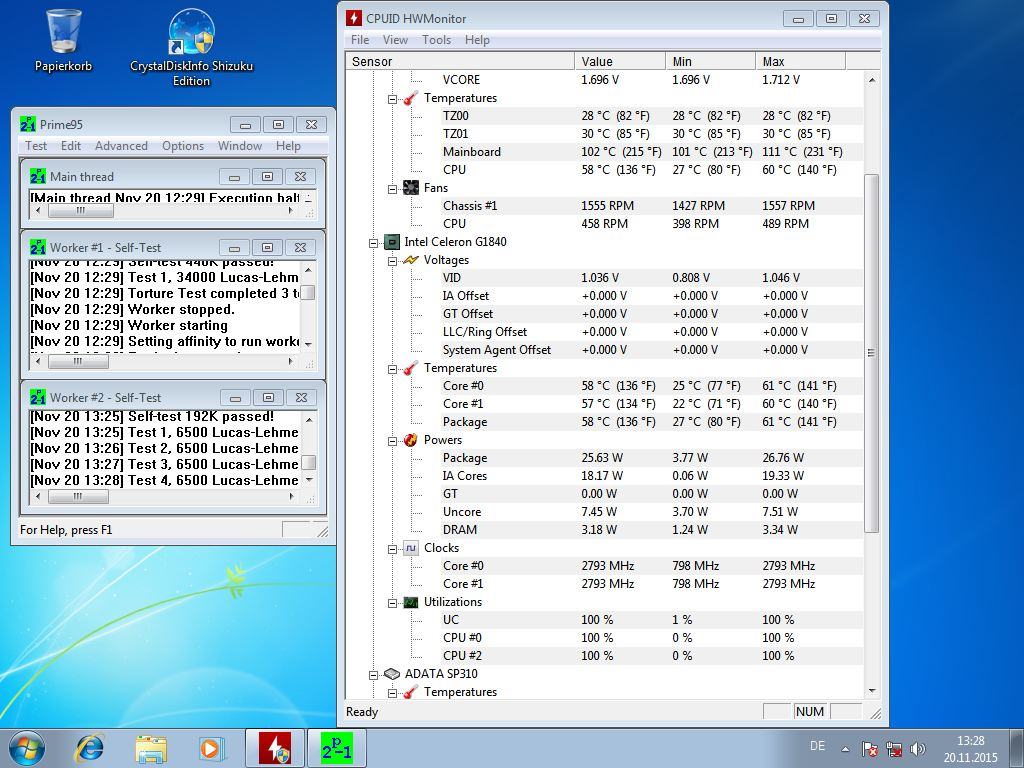1024x768 pixels.
Task: Open Prime95 Window menu
Action: 240,146
